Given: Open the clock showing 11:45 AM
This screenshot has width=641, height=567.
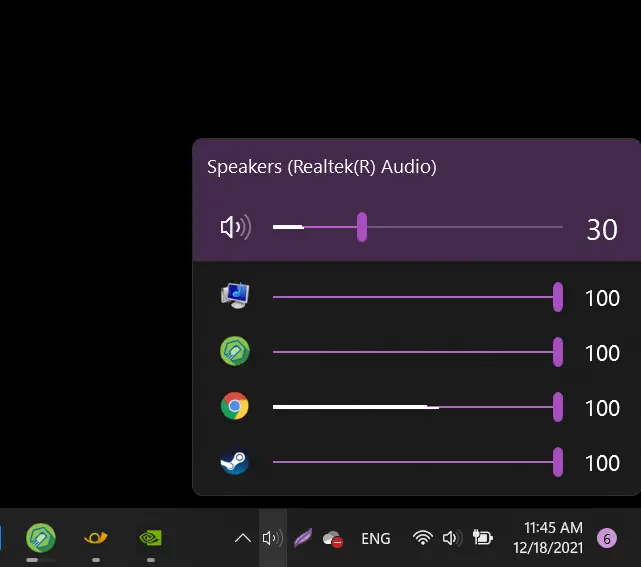Looking at the screenshot, I should [548, 538].
